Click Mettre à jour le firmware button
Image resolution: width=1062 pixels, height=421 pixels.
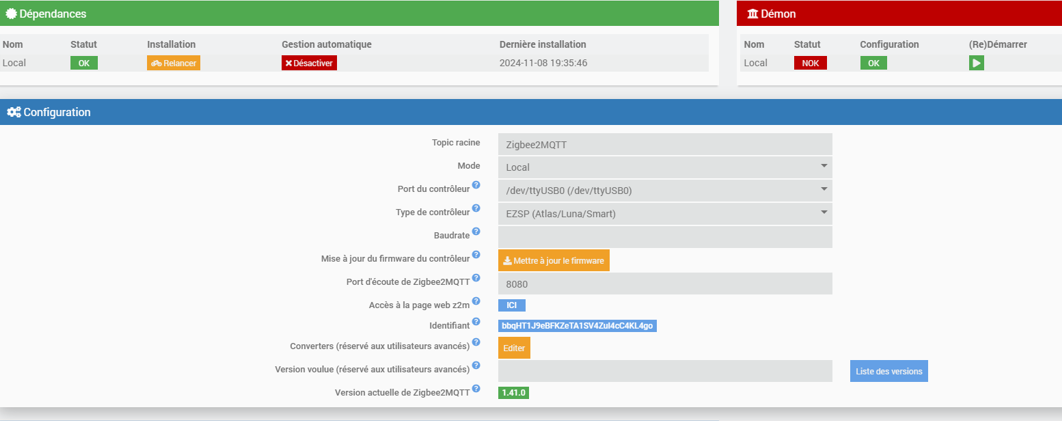[x=554, y=261]
